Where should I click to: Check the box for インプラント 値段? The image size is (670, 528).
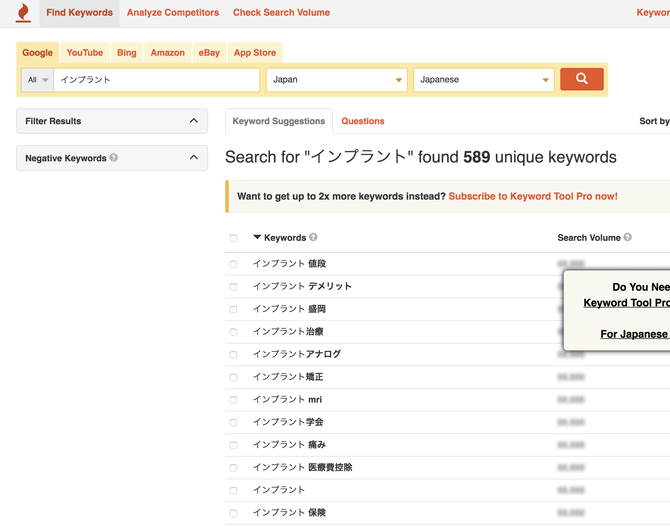[x=234, y=264]
